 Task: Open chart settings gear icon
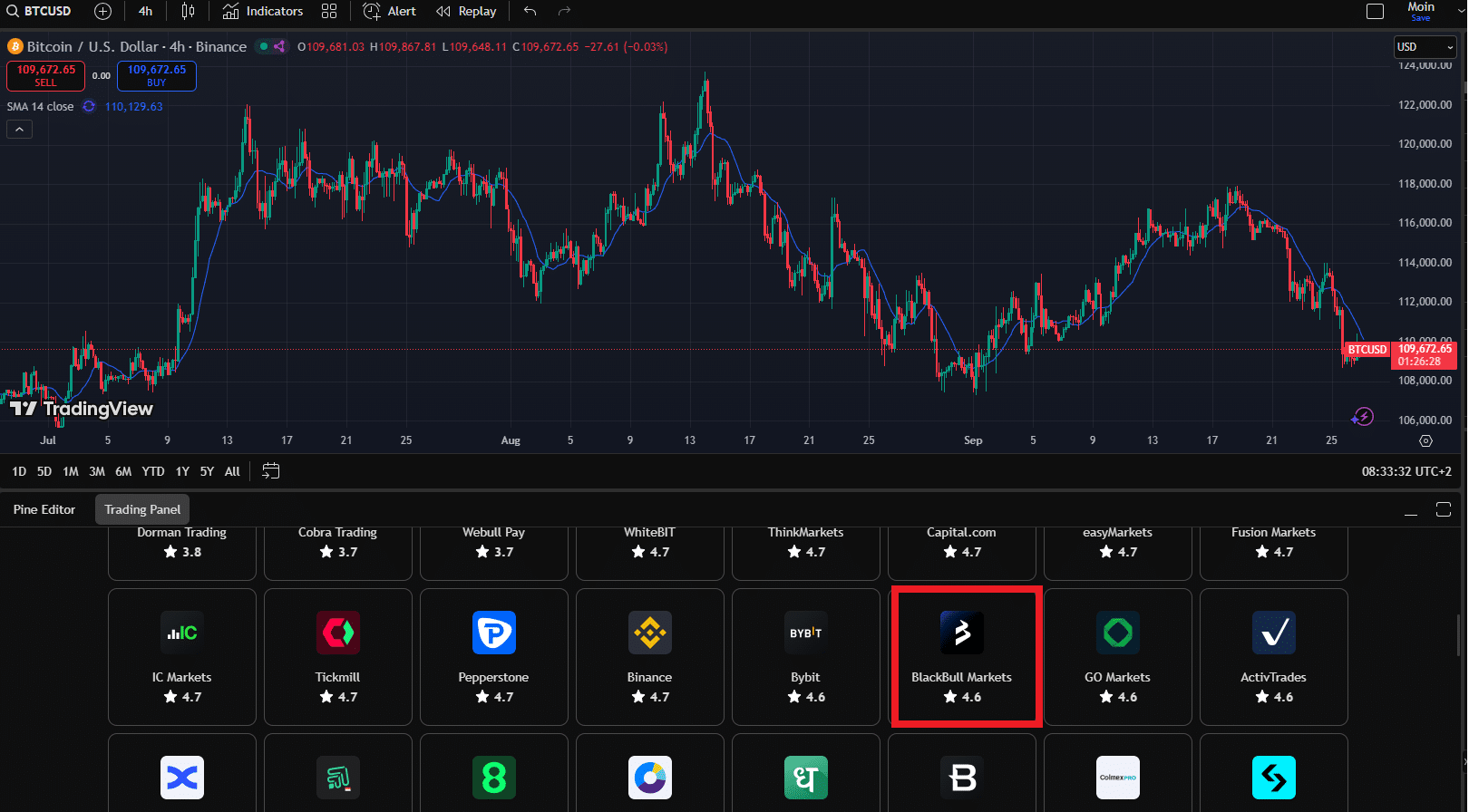(1425, 441)
